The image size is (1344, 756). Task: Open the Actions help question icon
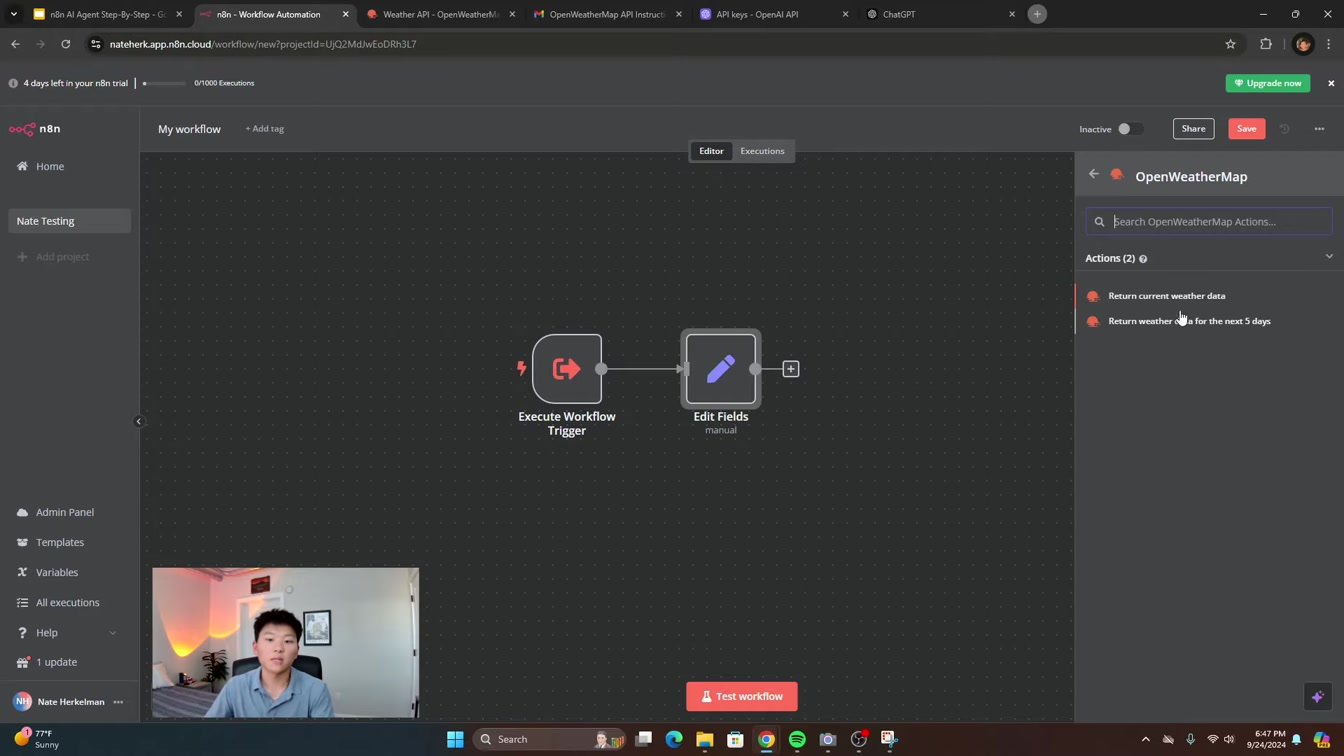pyautogui.click(x=1143, y=259)
